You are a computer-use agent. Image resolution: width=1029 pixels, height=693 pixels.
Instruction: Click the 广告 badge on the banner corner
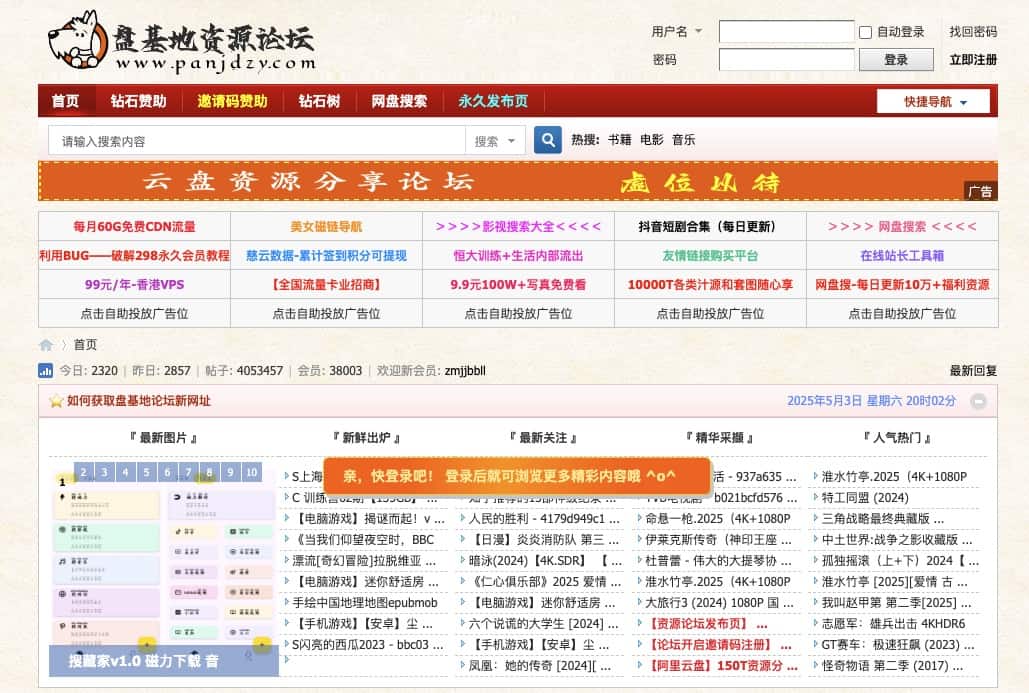981,191
